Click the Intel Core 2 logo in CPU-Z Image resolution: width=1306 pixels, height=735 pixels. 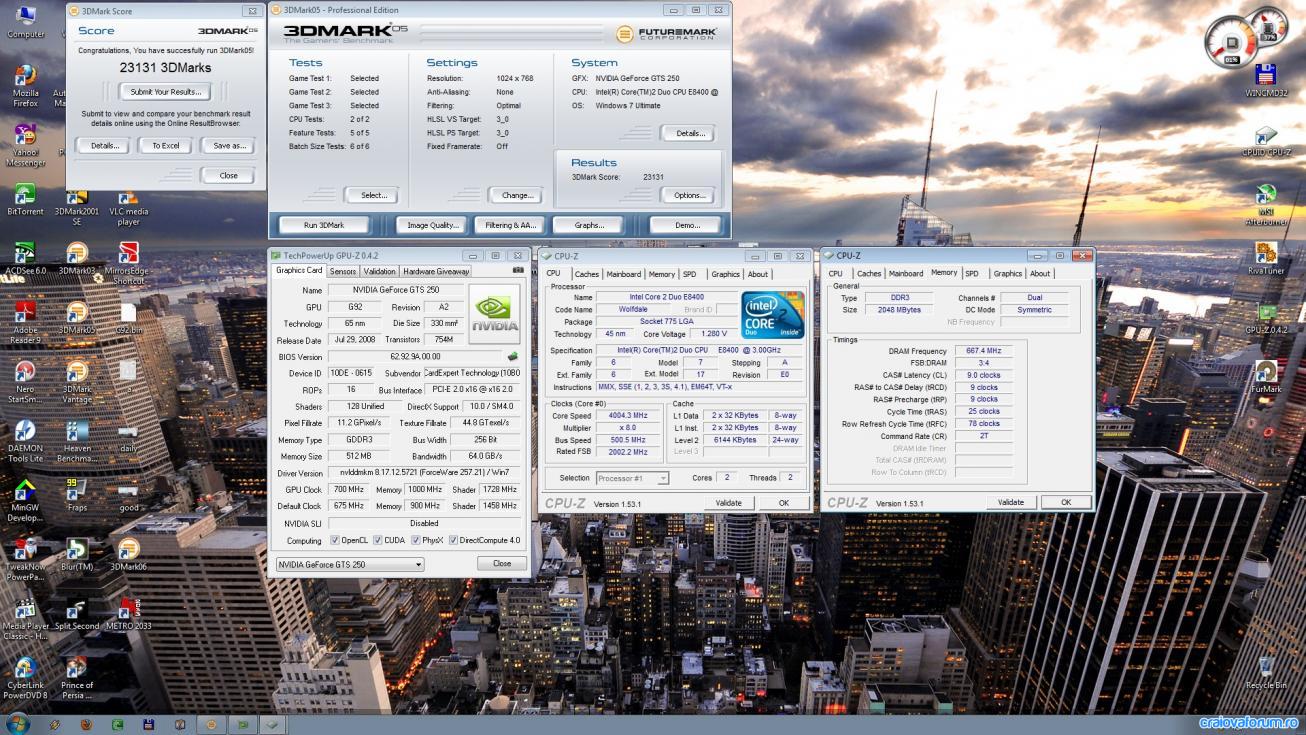[x=773, y=315]
